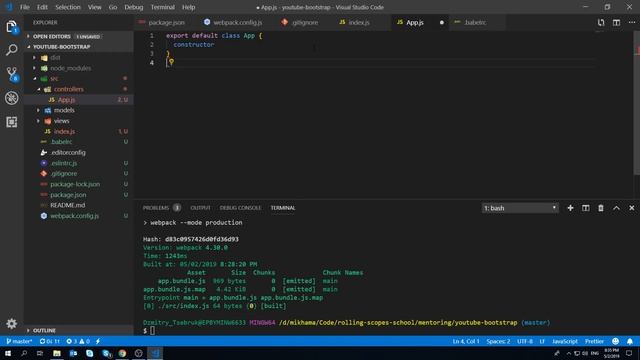Open the Debug view in activity bar
This screenshot has width=640, height=360.
coord(11,98)
